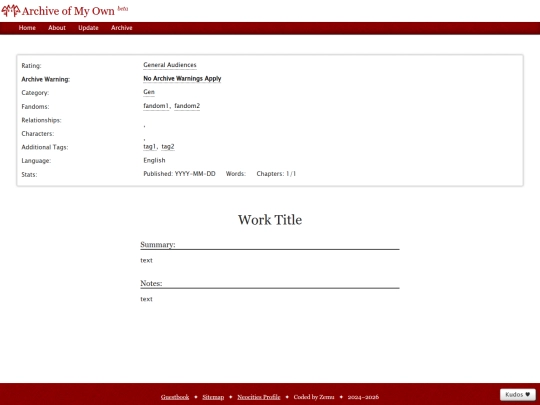The width and height of the screenshot is (540, 405).
Task: Click the Characters: label
Action: [x=38, y=134]
